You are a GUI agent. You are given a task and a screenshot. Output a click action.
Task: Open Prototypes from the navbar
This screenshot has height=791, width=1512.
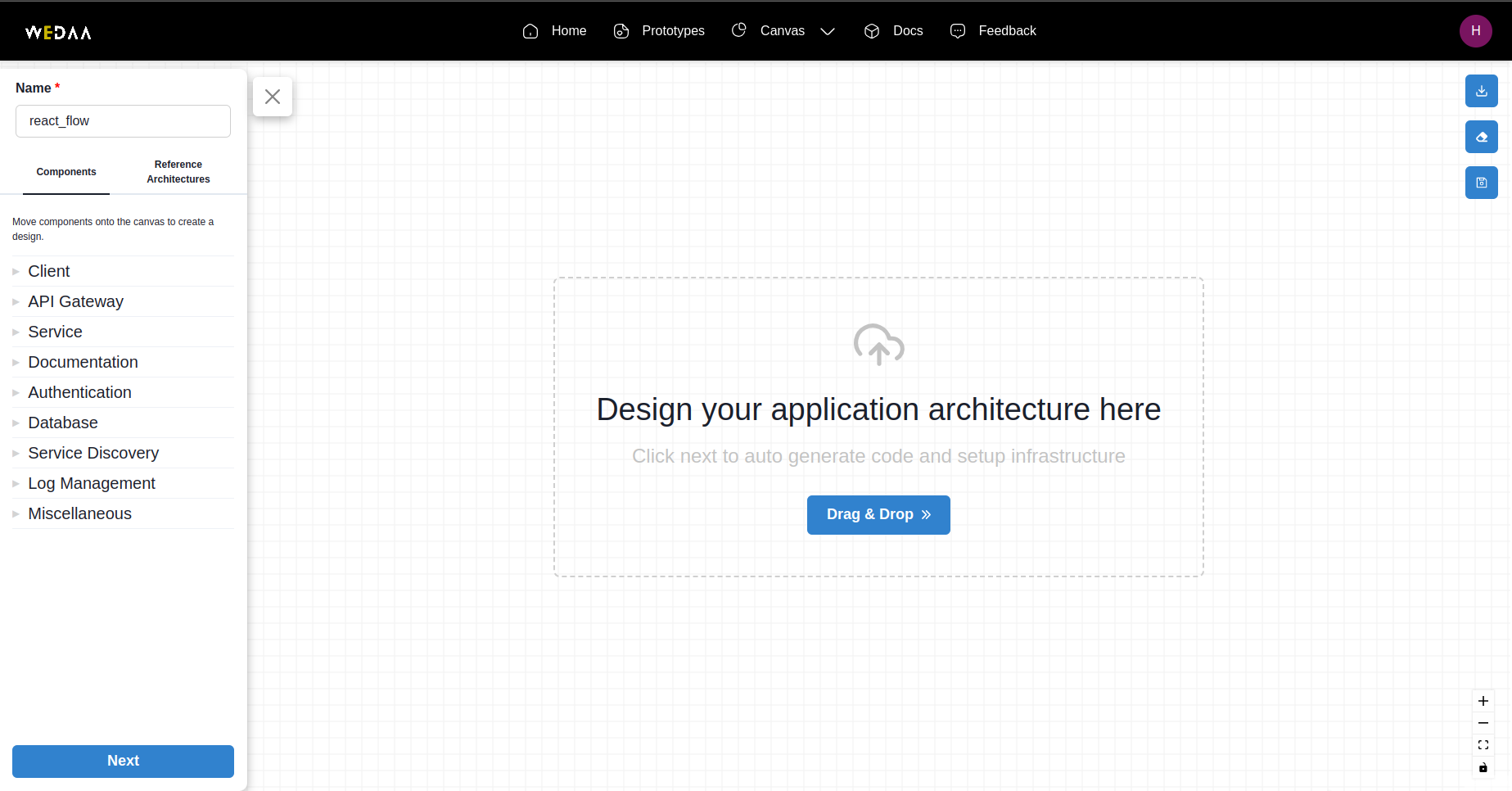pyautogui.click(x=673, y=31)
